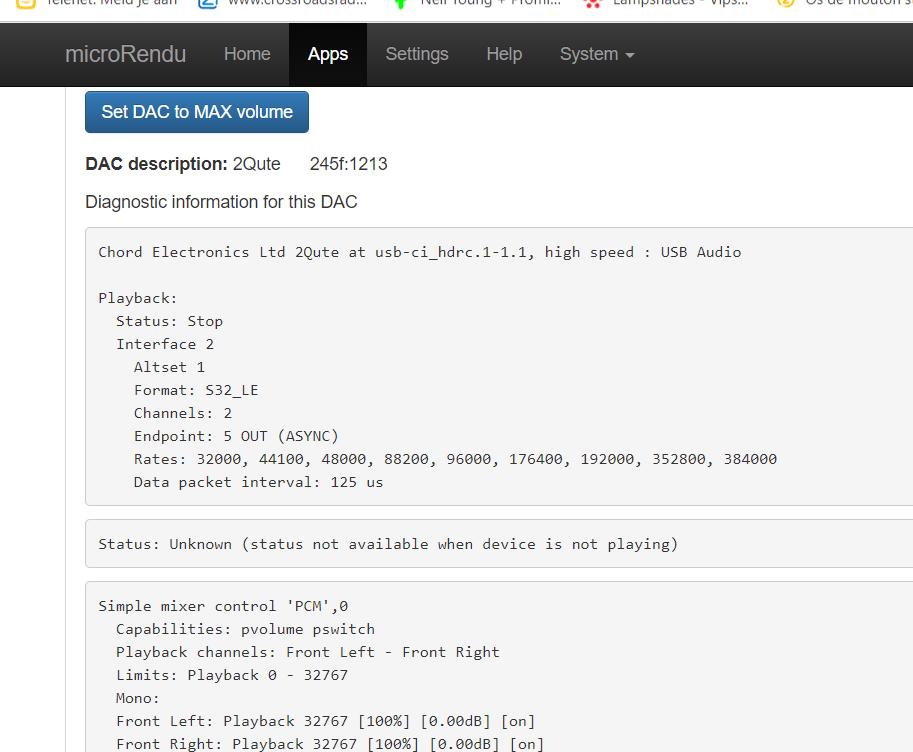Click Set DAC to MAX volume button
Viewport: 913px width, 752px height.
(197, 112)
